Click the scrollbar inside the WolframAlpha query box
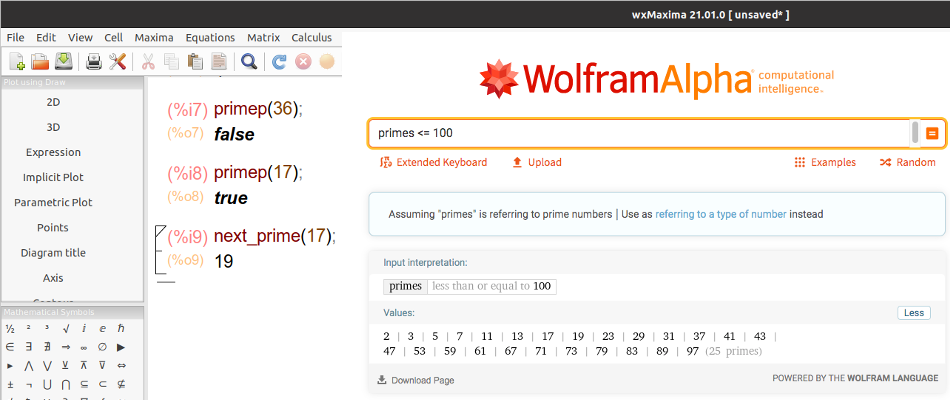Image resolution: width=950 pixels, height=400 pixels. [x=915, y=133]
